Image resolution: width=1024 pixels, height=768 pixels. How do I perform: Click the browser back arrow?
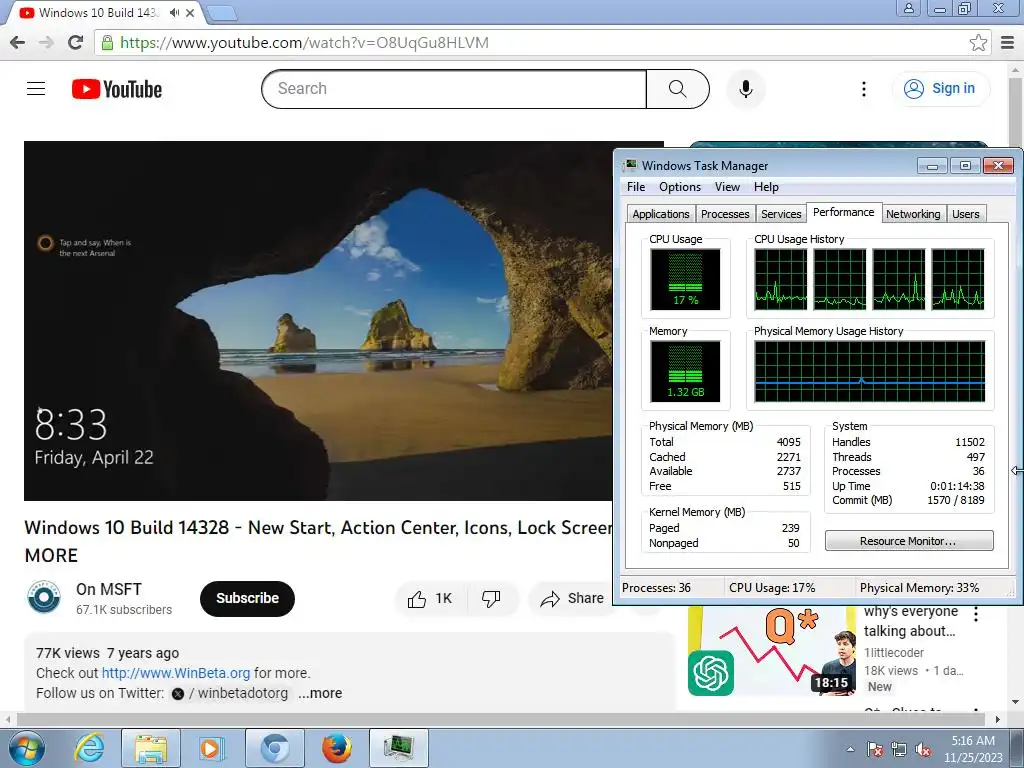[x=18, y=42]
